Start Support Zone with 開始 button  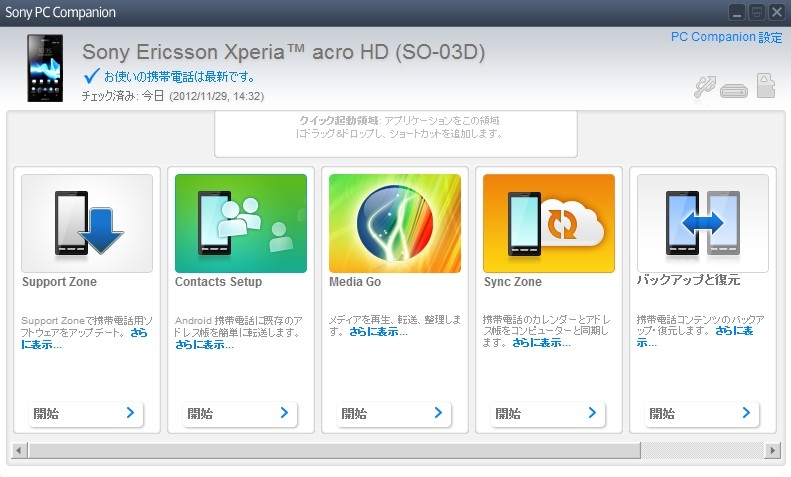coord(86,413)
